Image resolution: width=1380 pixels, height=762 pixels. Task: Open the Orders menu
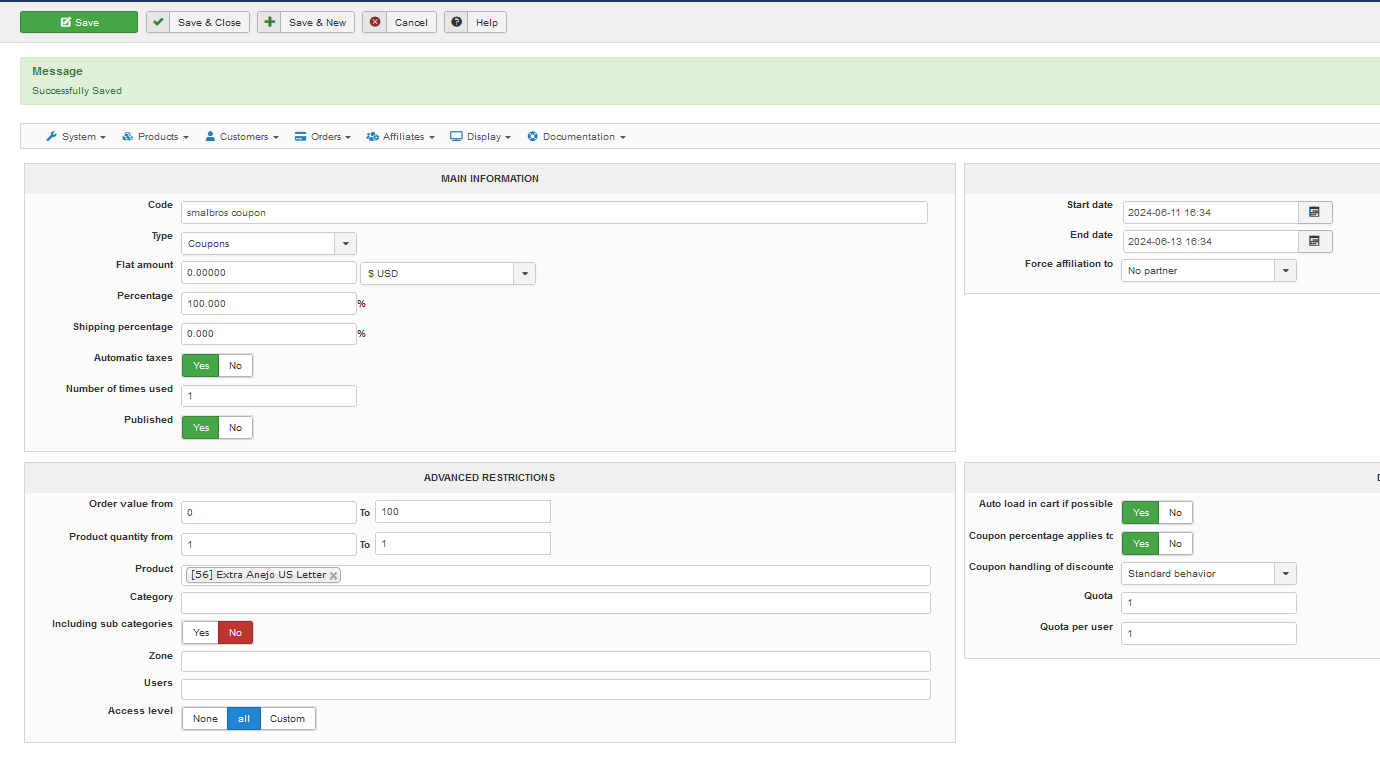click(x=323, y=137)
